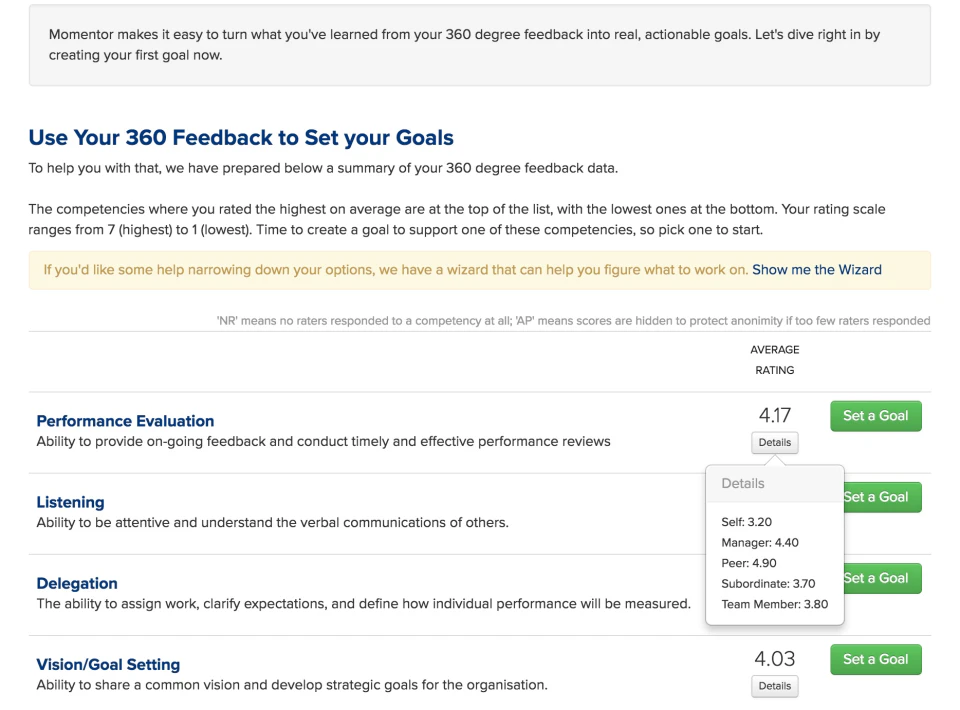The width and height of the screenshot is (960, 710).
Task: Expand Details under the 4.03 rating
Action: point(774,686)
